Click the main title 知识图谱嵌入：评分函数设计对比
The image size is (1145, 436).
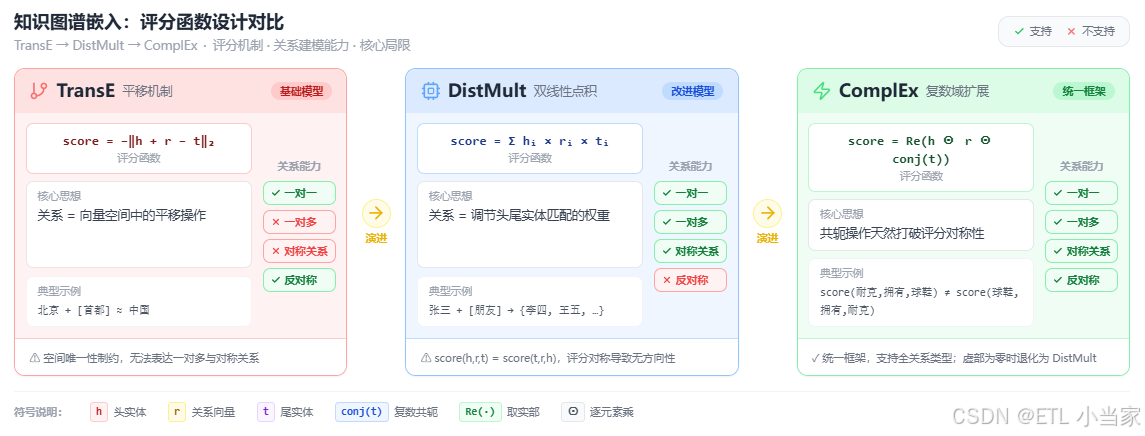pyautogui.click(x=149, y=23)
